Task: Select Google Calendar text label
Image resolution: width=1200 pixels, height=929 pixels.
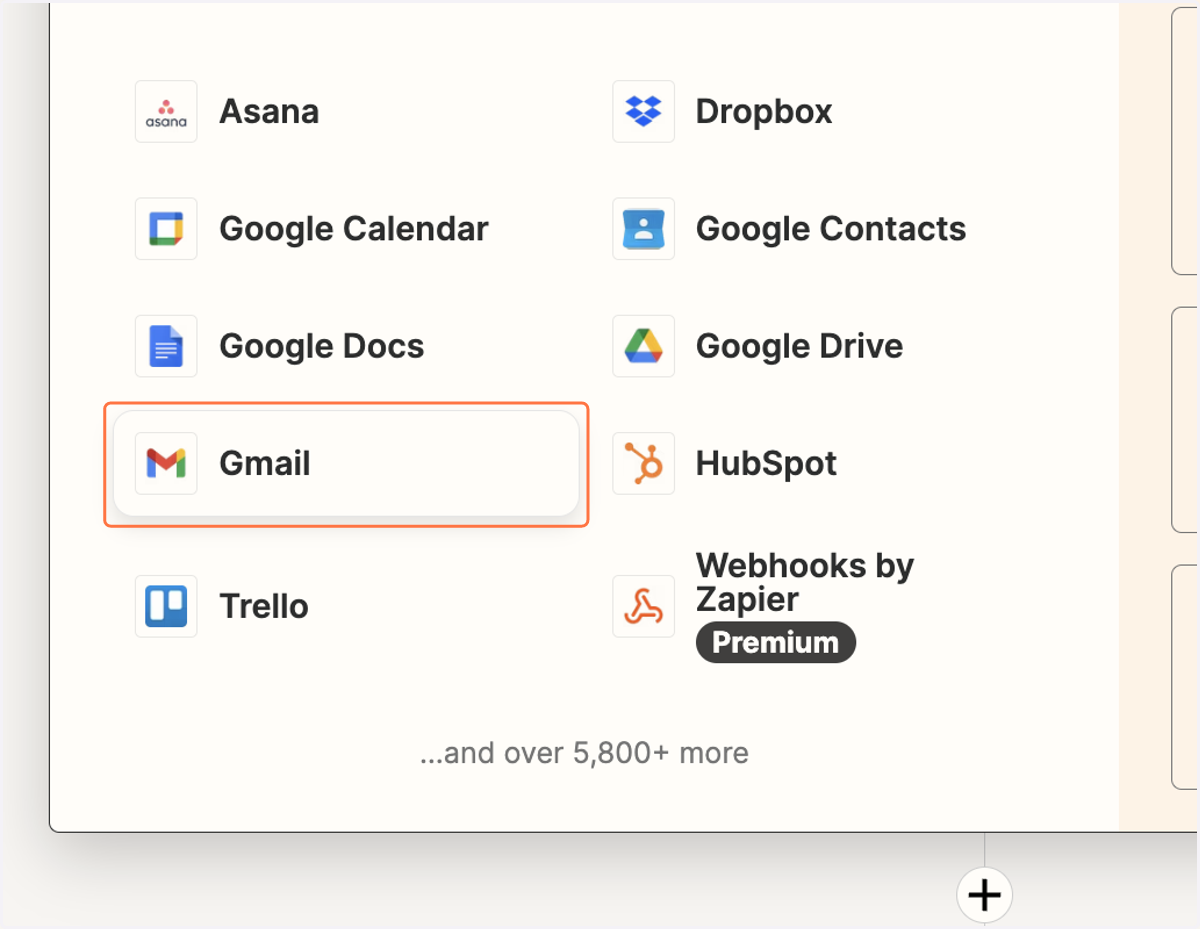Action: 354,229
